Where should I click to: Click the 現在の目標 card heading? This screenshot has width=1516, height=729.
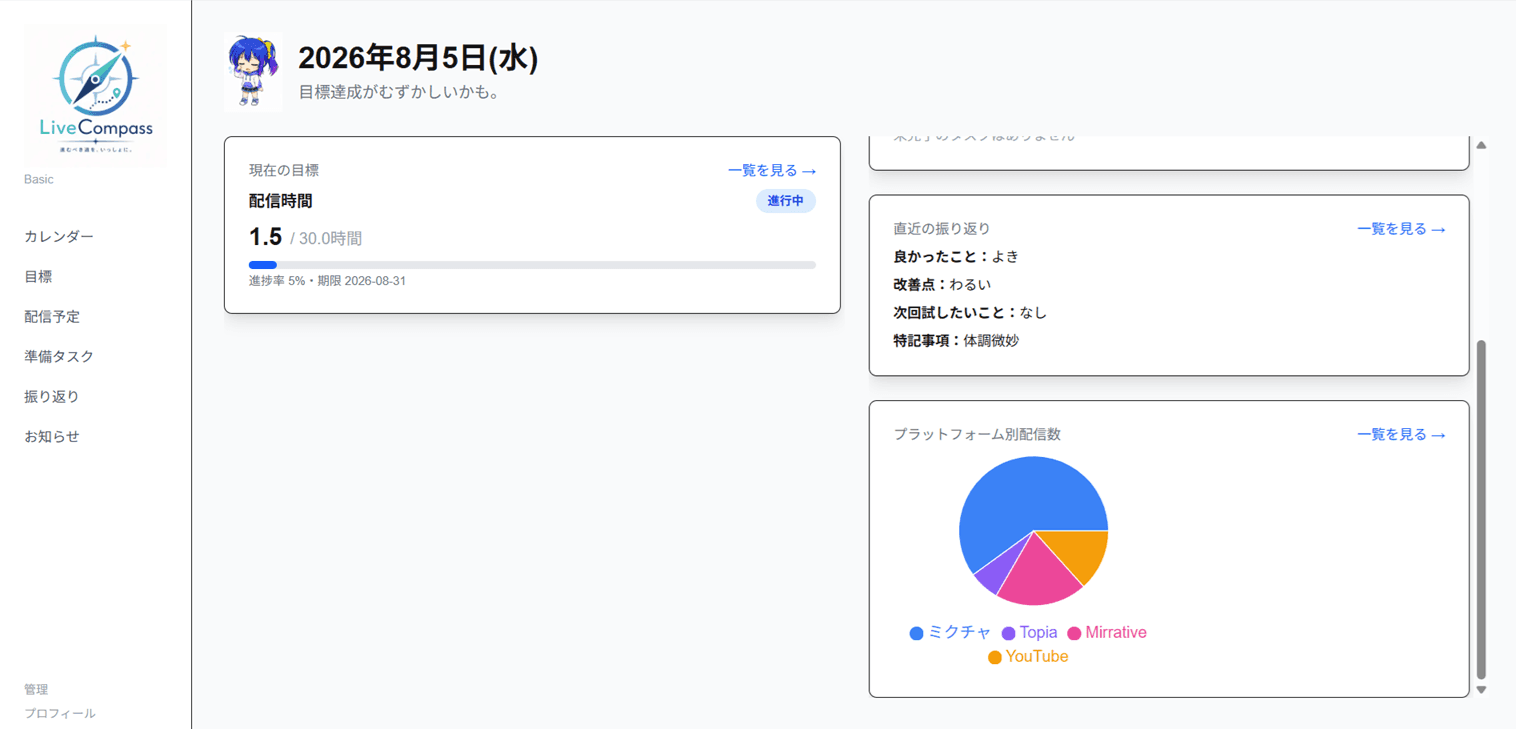point(284,171)
